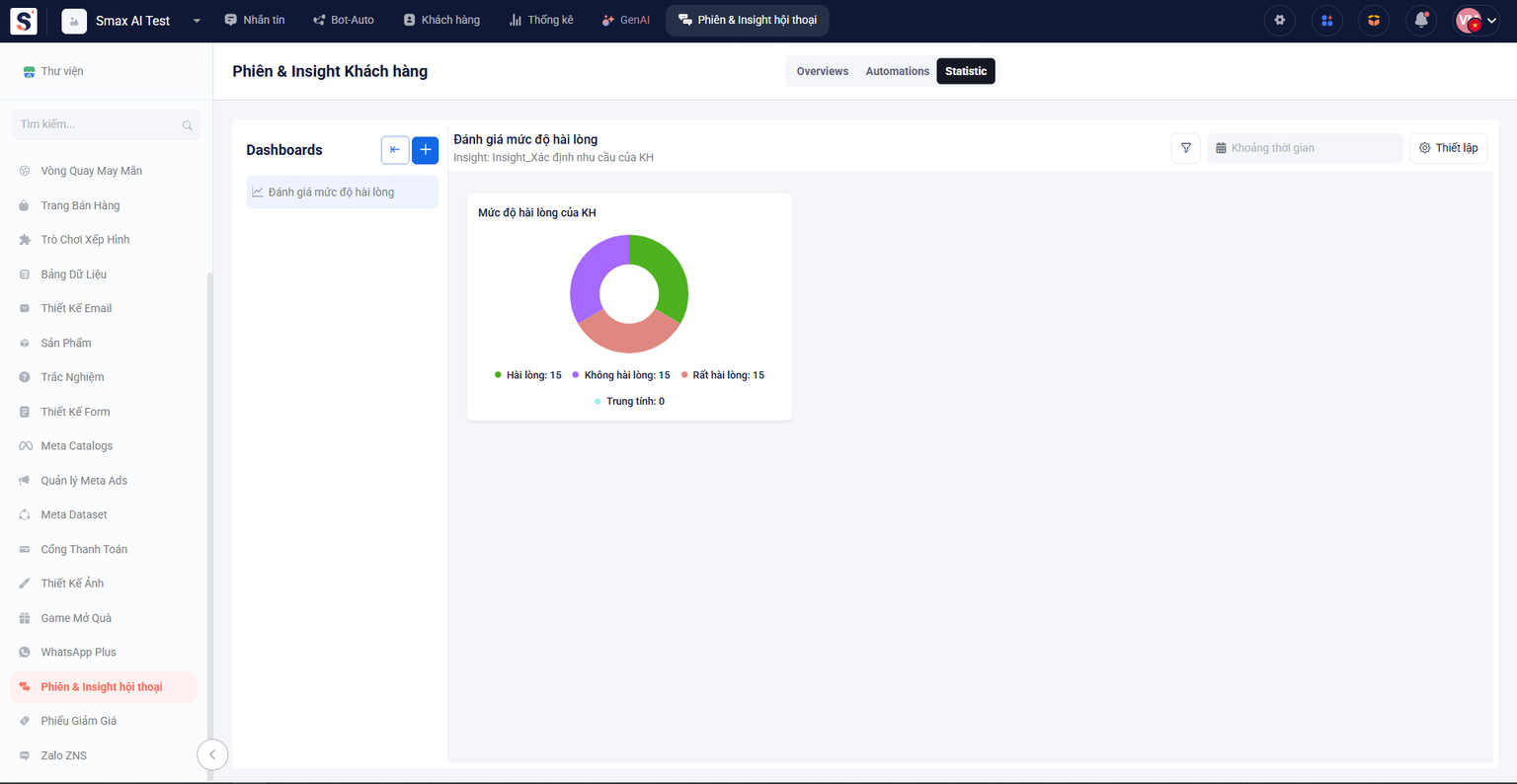This screenshot has width=1517, height=784.
Task: Open the apps grid icon
Action: pyautogui.click(x=1326, y=21)
